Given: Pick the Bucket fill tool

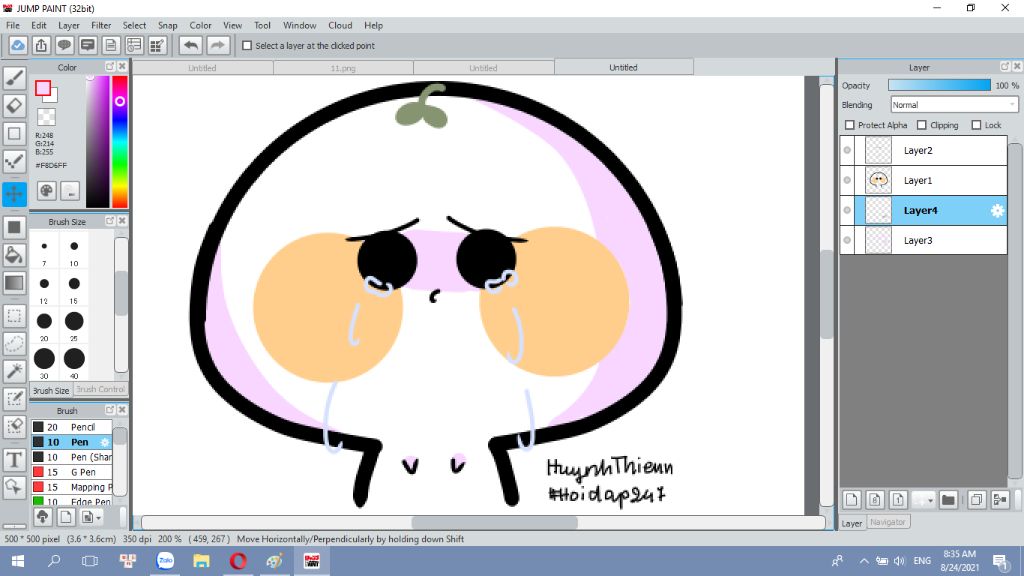Looking at the screenshot, I should point(14,255).
